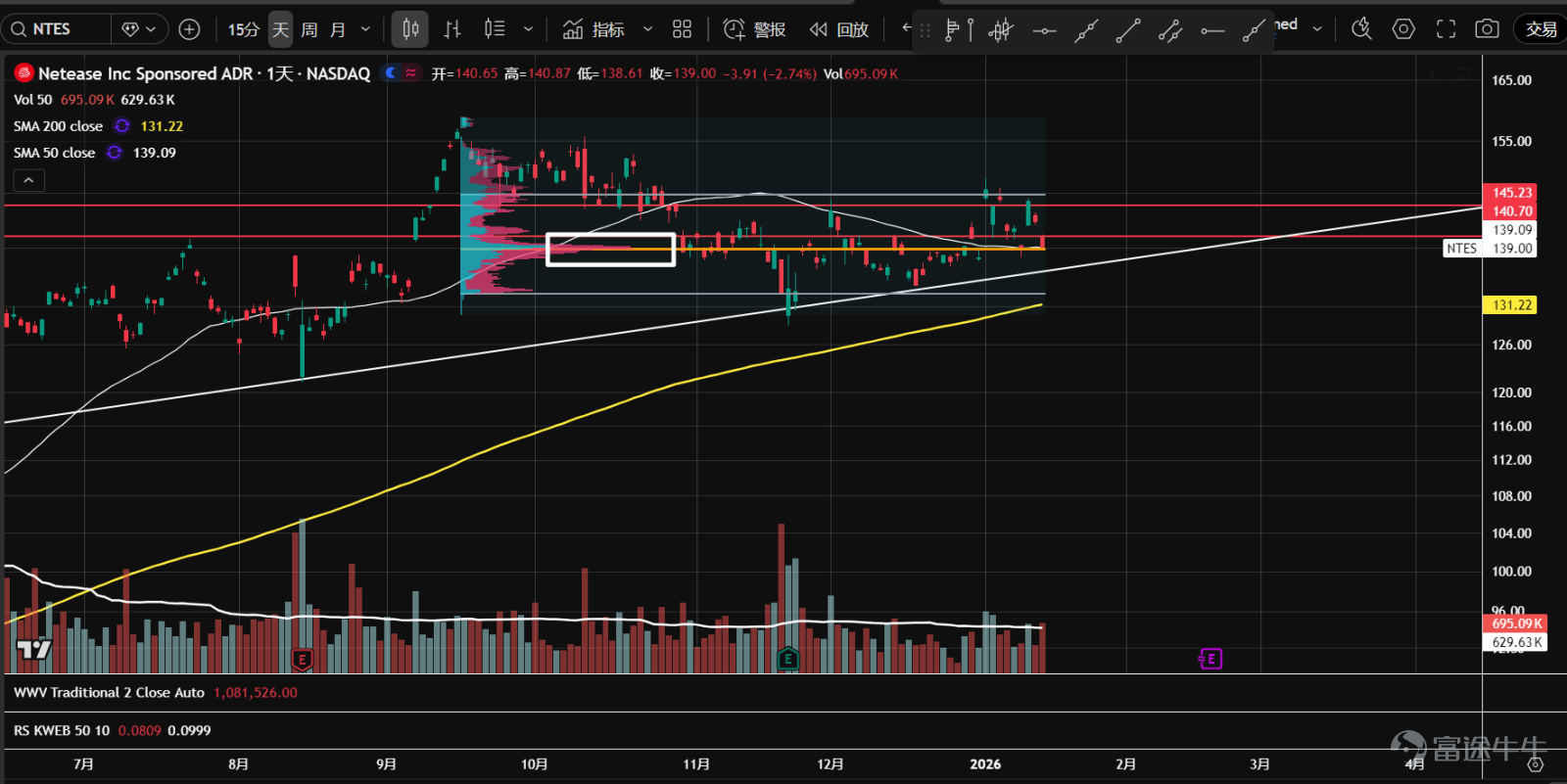Click the 145.23 red price label
This screenshot has width=1567, height=784.
tap(1511, 193)
